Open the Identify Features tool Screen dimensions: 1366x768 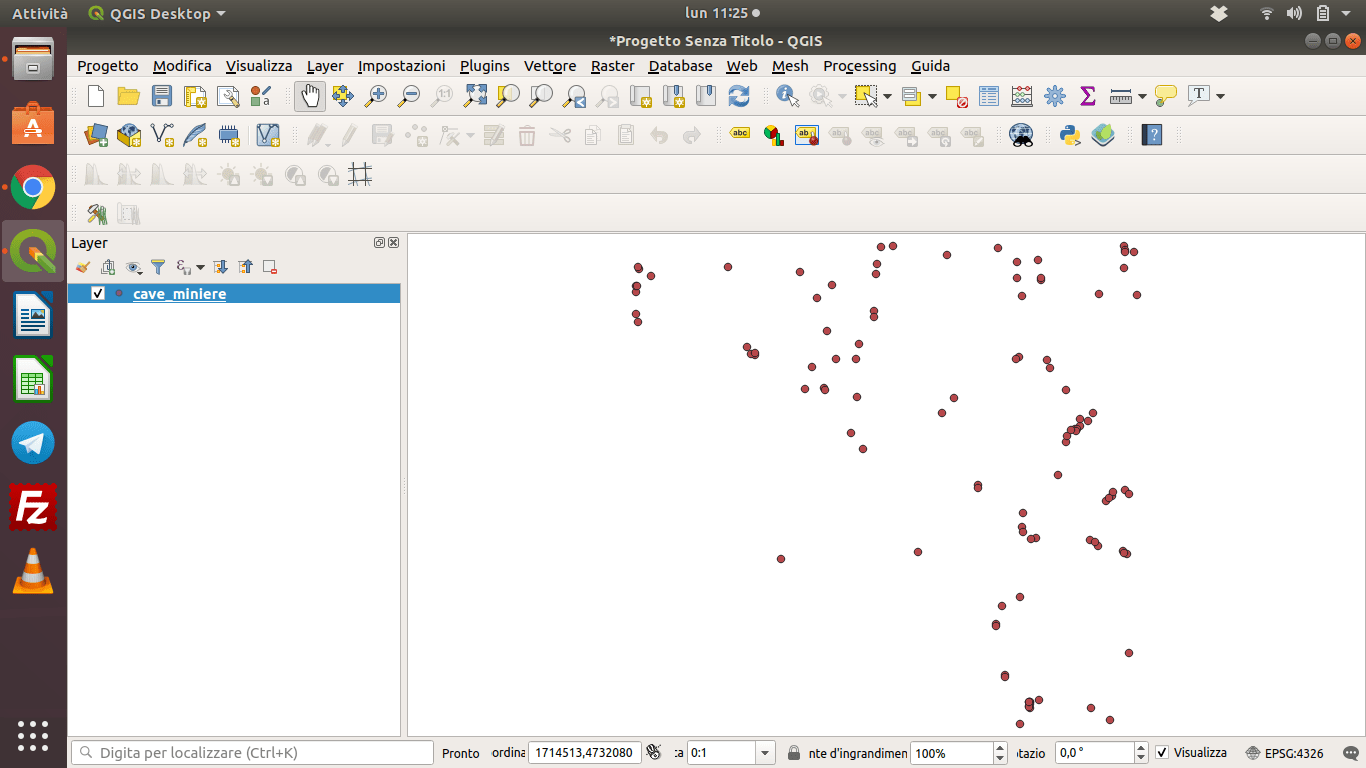tap(787, 95)
